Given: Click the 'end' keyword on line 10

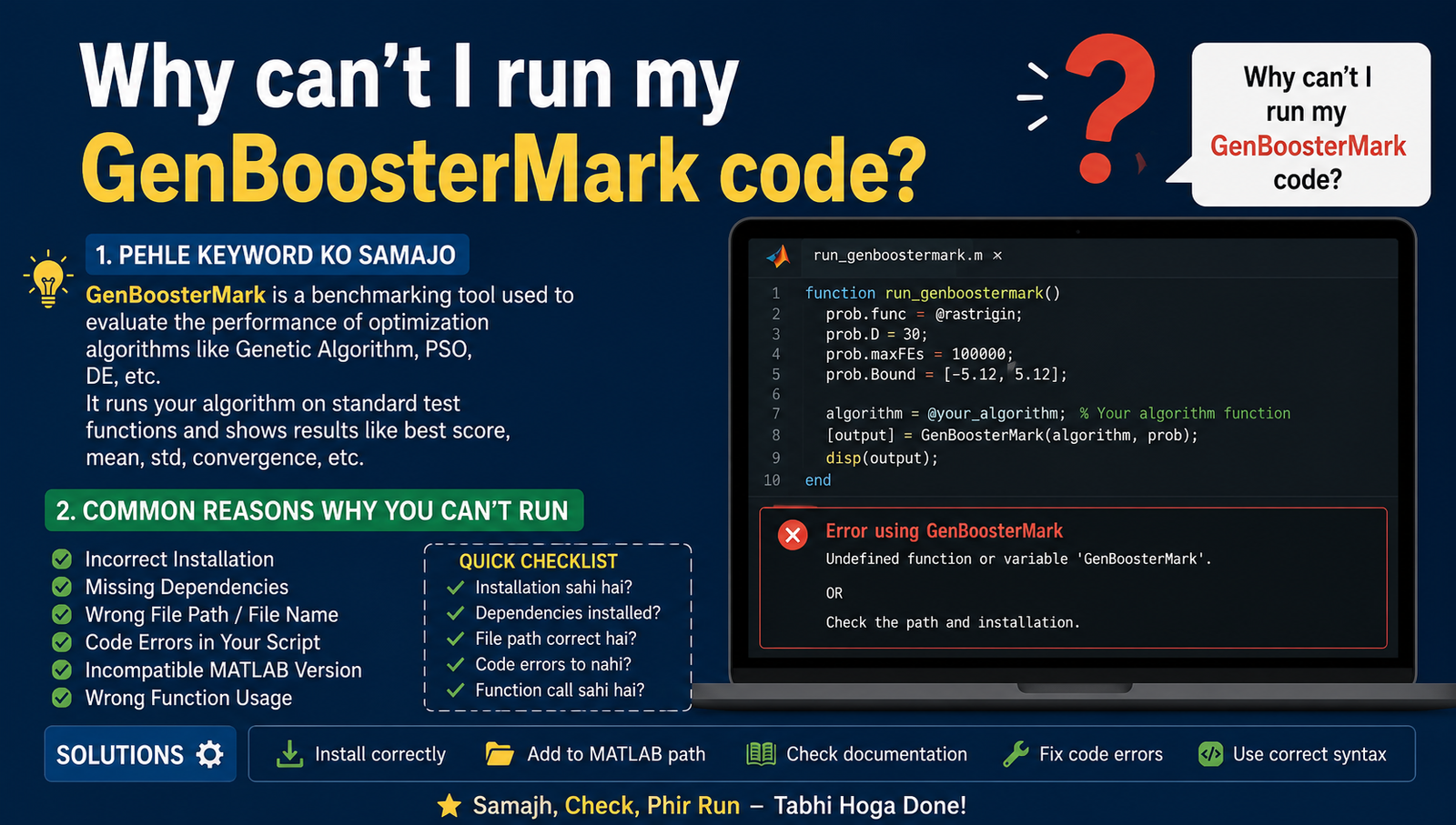Looking at the screenshot, I should (x=818, y=479).
